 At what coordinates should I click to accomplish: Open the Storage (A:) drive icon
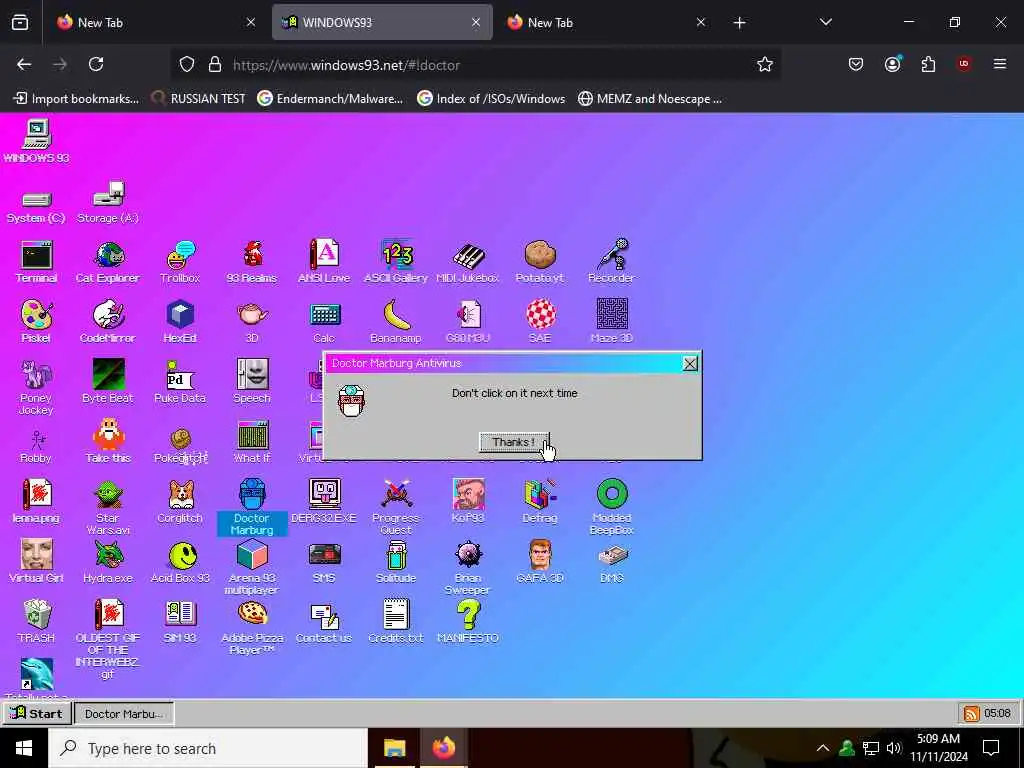[x=108, y=202]
